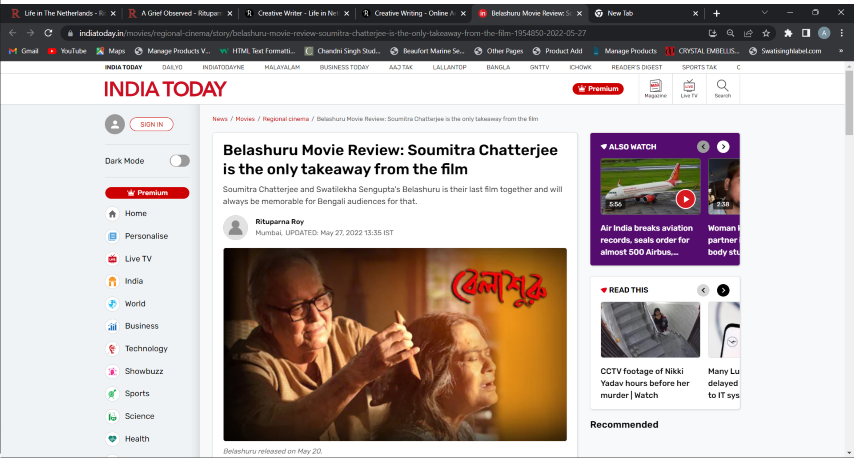Click the Premium button in sidebar
Viewport: 854px width, 458px height.
[147, 193]
